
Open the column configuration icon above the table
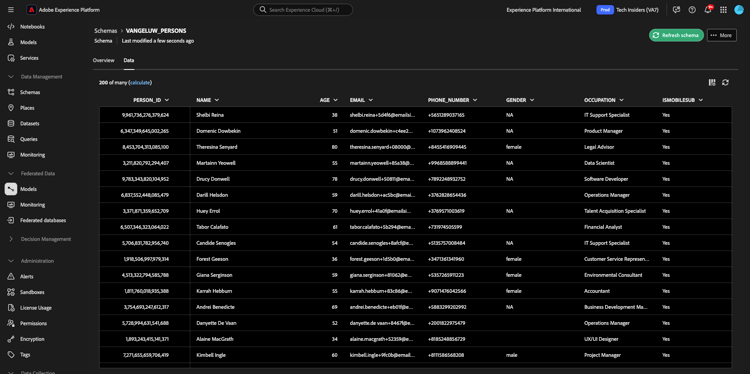point(712,82)
